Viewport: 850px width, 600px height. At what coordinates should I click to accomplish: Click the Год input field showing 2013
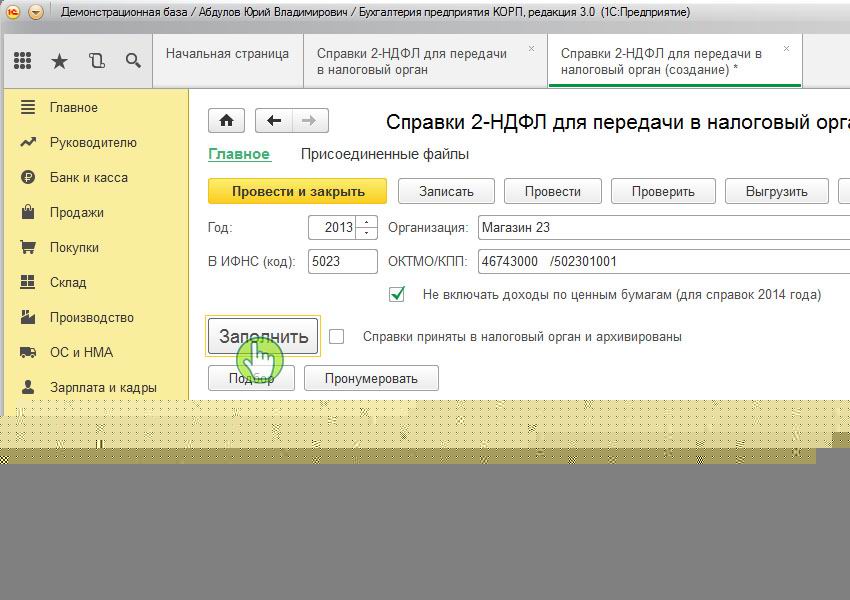(332, 228)
